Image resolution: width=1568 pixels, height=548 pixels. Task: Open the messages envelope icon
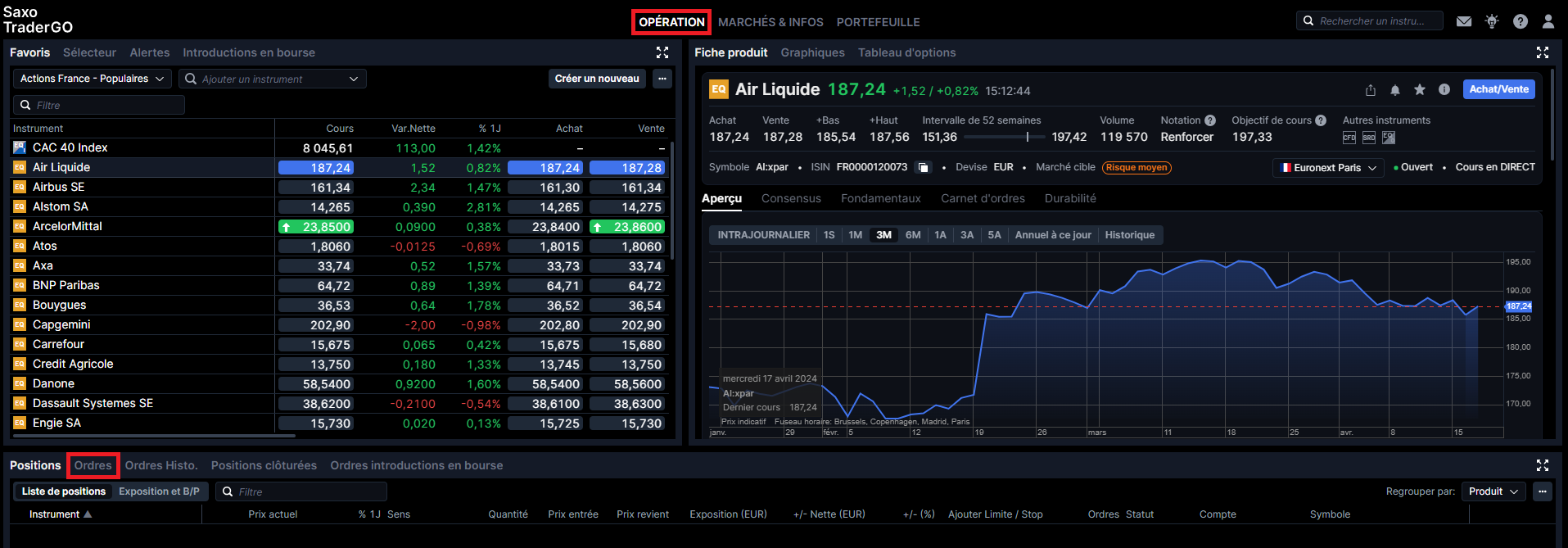coord(1464,21)
